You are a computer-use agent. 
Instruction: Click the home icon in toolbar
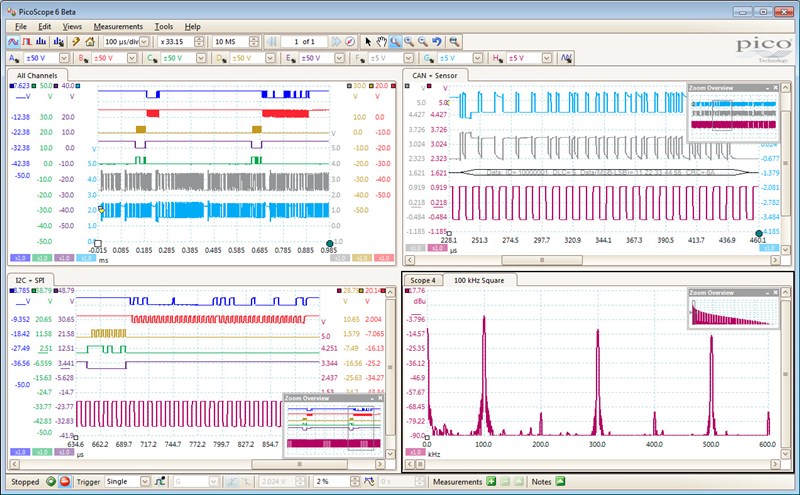pyautogui.click(x=90, y=42)
